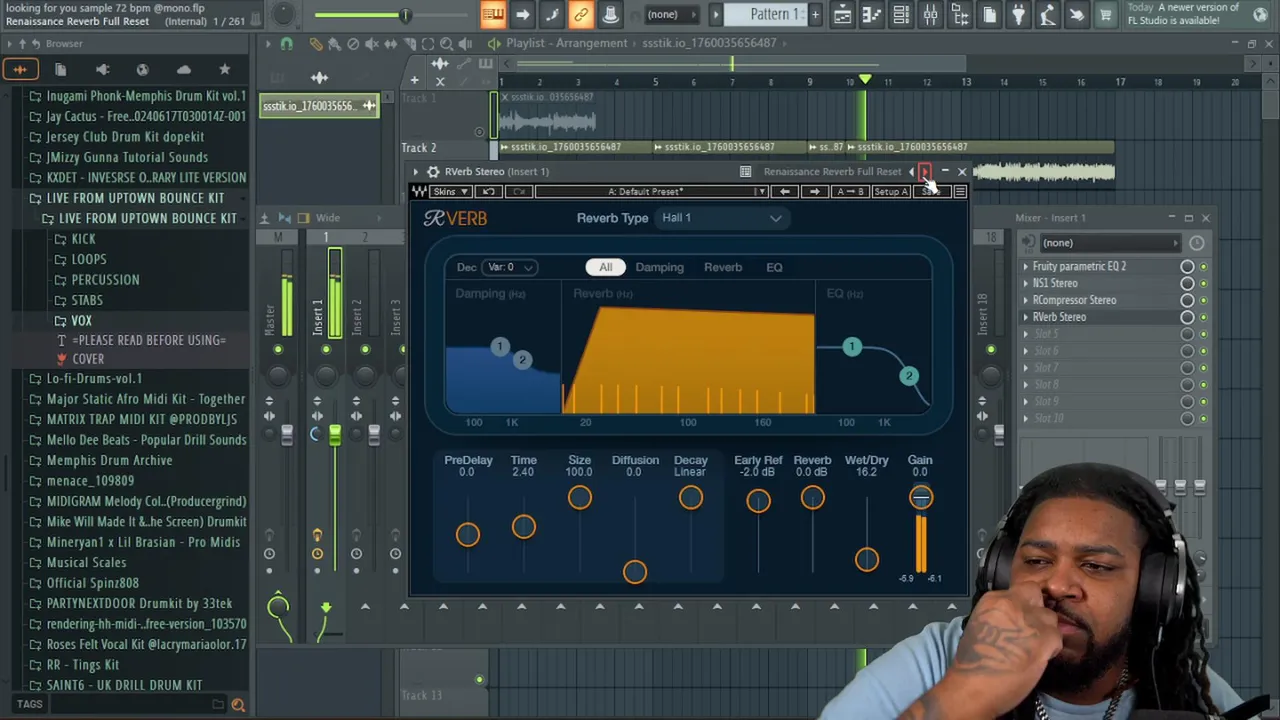Screen dimensions: 1280x720
Task: Open Browser starred favorites tab
Action: point(224,69)
